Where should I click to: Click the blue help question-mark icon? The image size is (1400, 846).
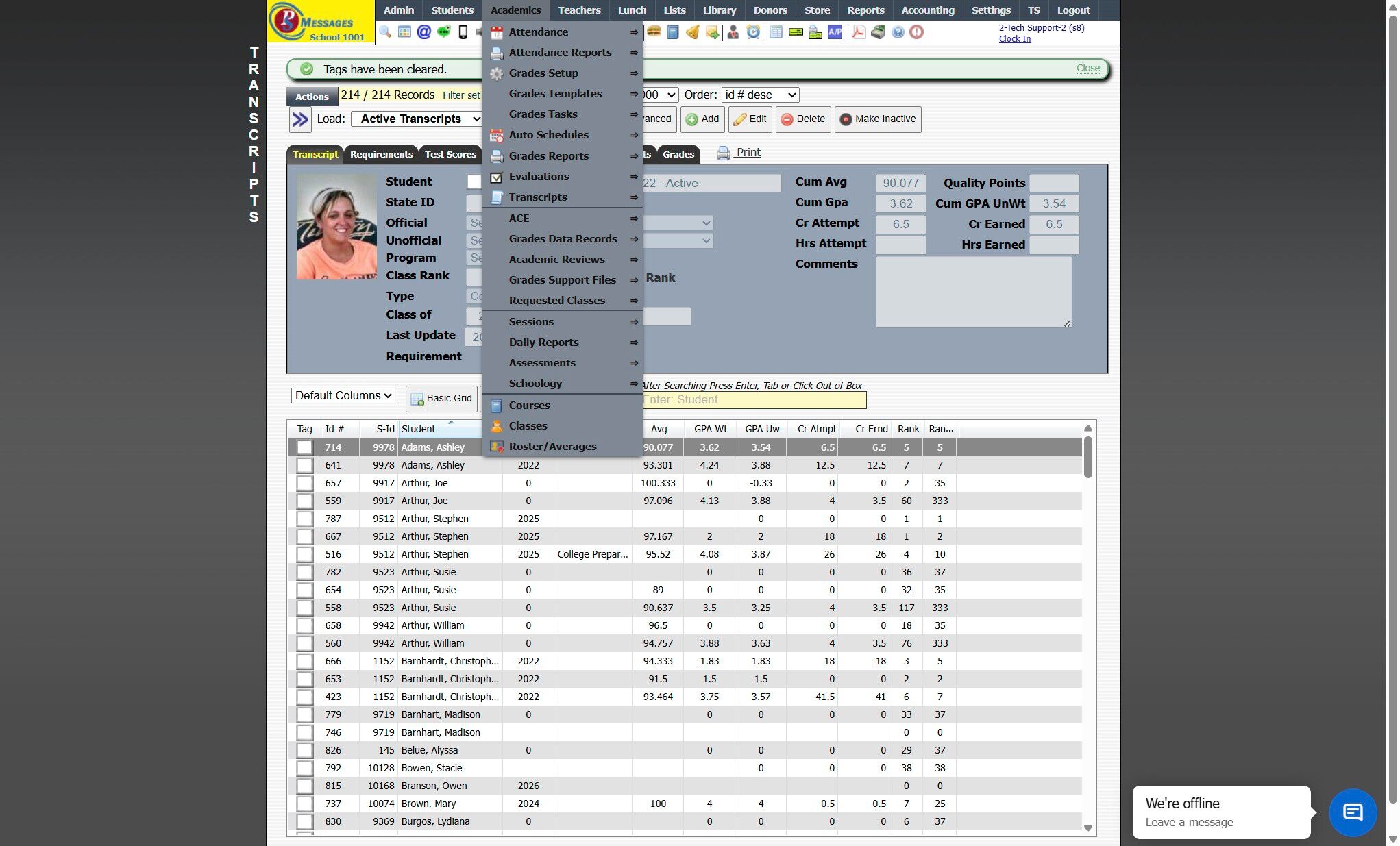[x=897, y=32]
